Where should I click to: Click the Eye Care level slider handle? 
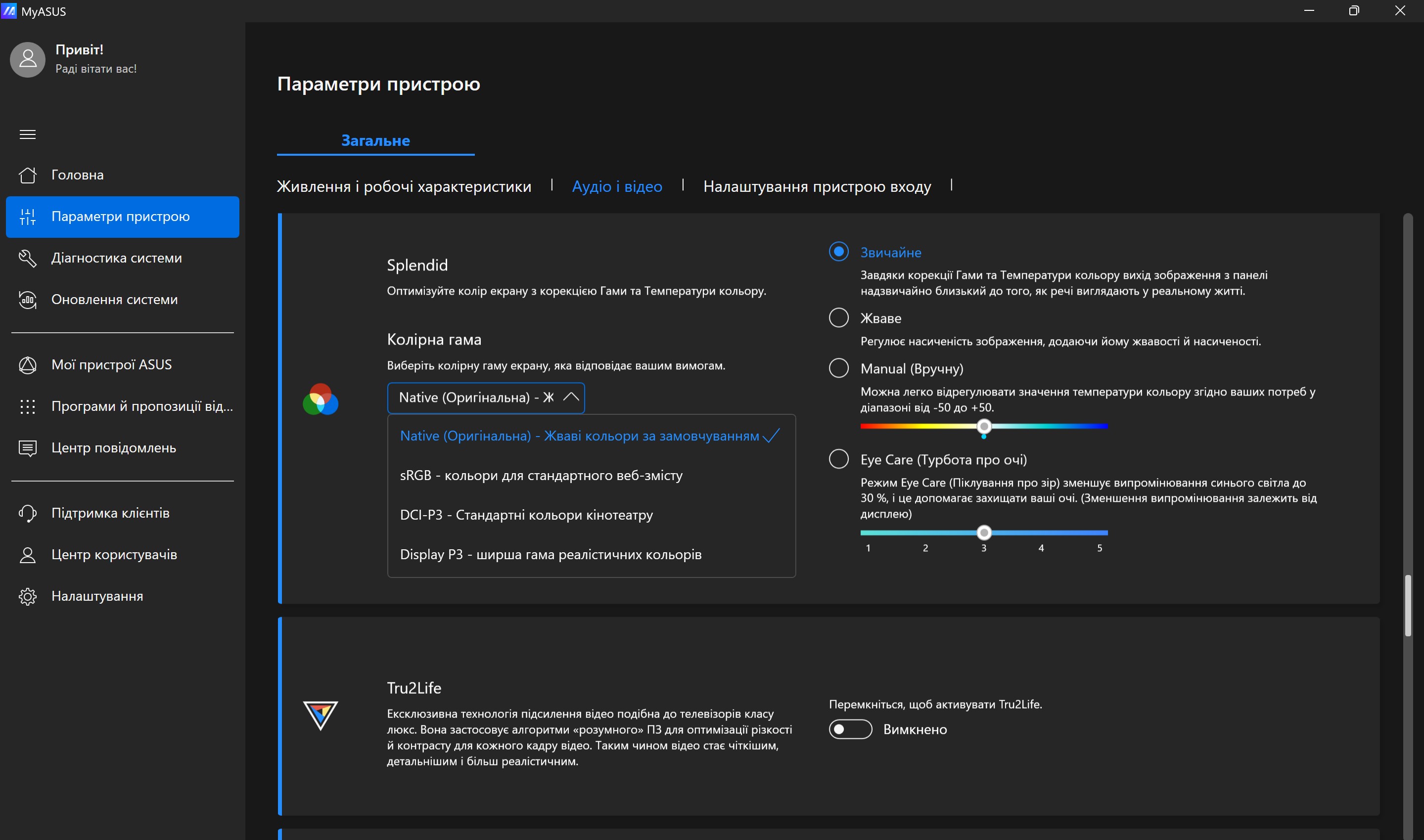tap(984, 532)
